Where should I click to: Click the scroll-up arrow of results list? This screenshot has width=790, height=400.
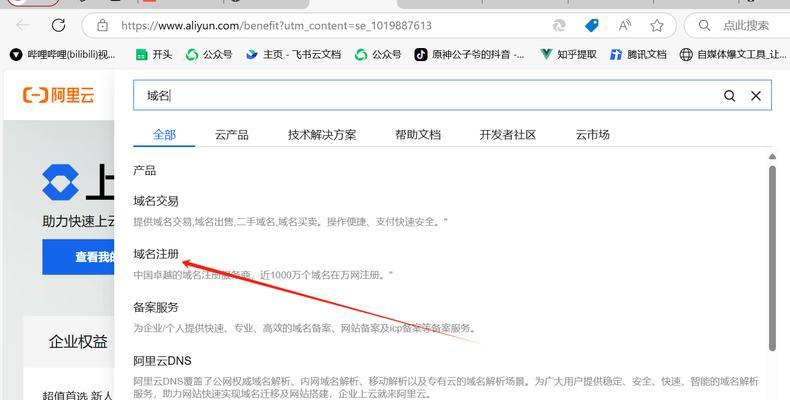[x=772, y=157]
